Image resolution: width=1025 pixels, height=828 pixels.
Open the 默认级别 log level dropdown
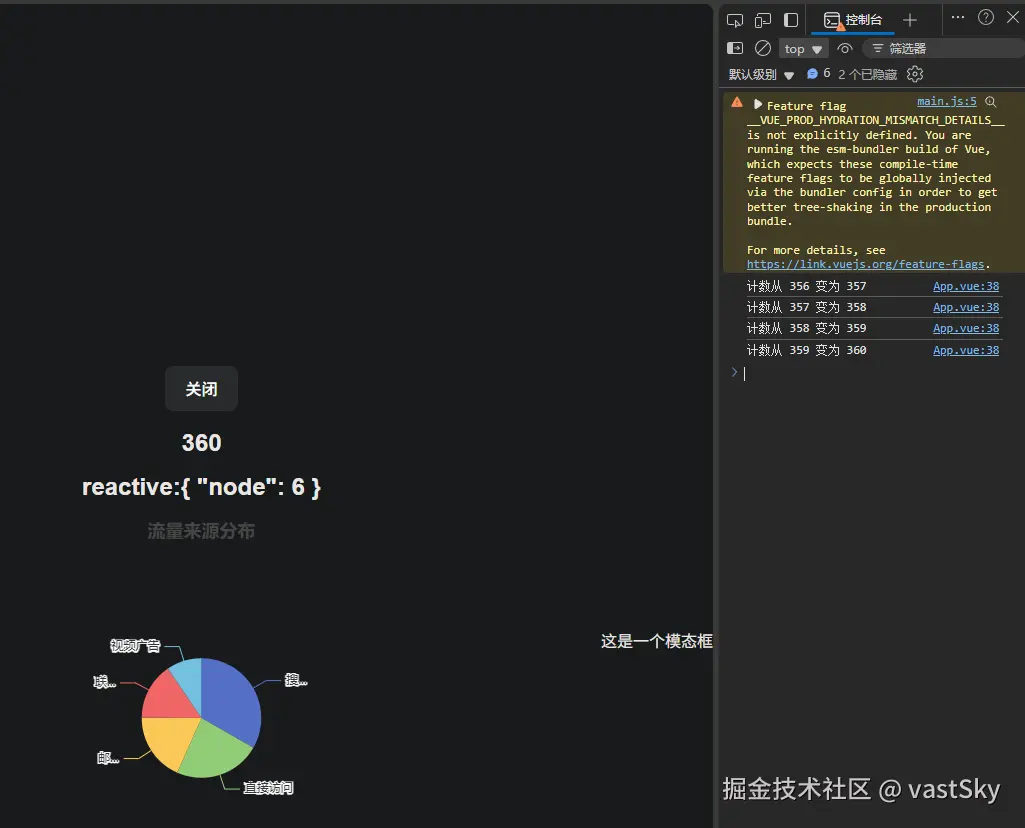click(x=761, y=75)
